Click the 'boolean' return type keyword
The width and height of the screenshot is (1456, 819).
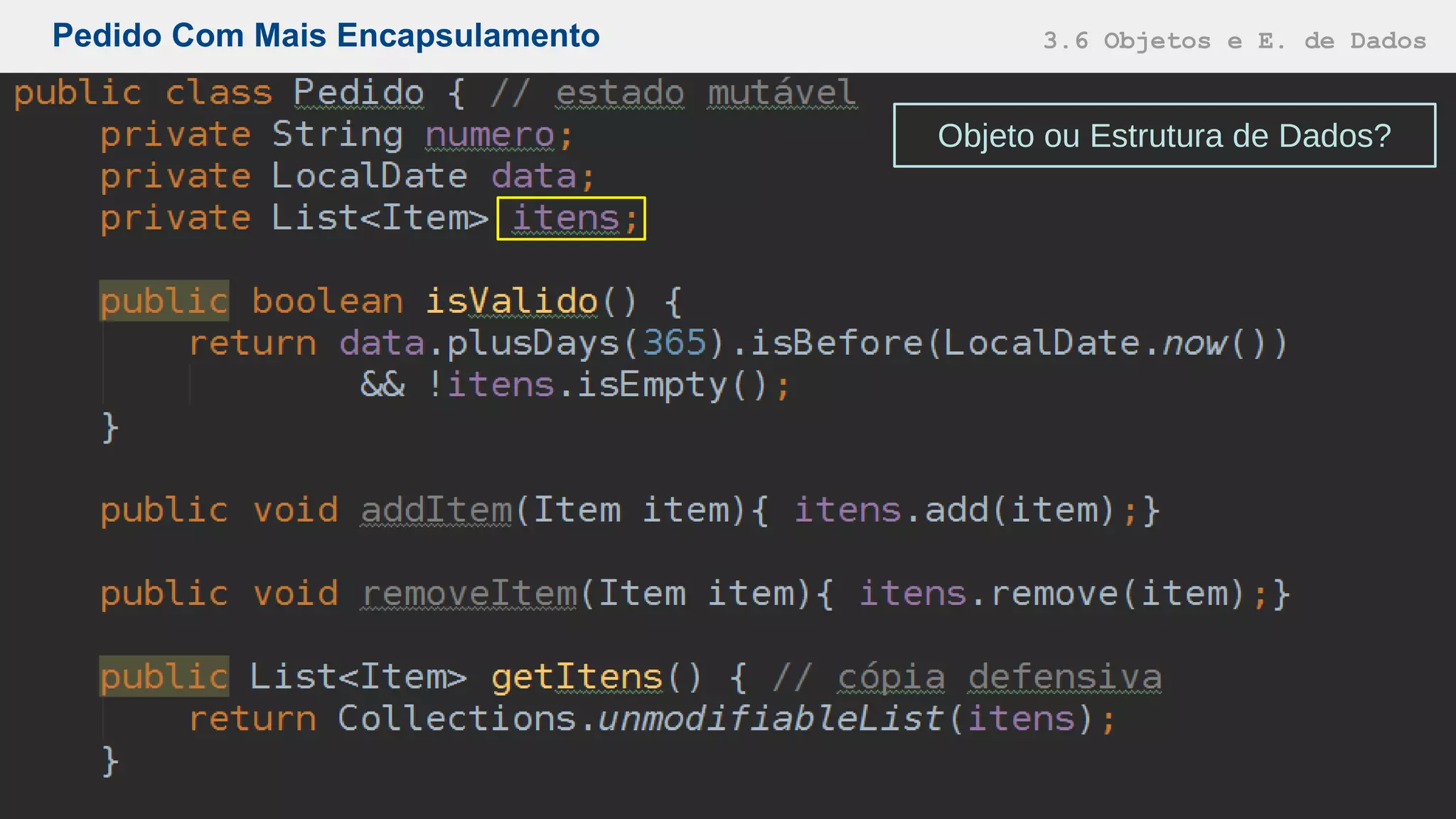point(328,301)
